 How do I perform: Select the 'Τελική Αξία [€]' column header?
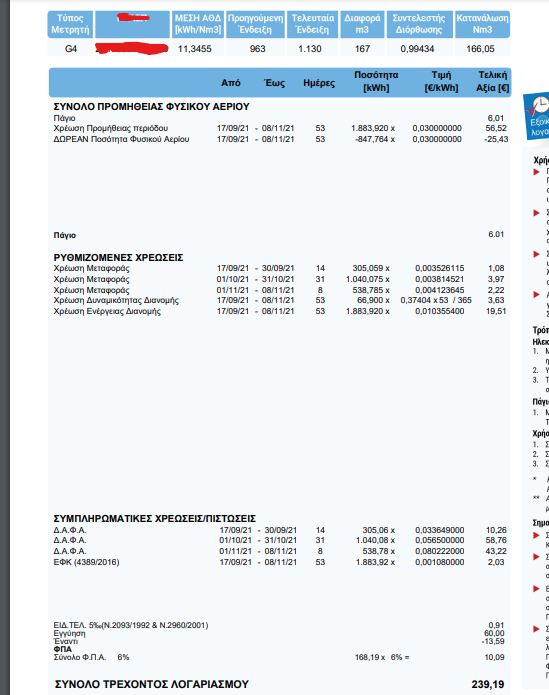pos(492,82)
